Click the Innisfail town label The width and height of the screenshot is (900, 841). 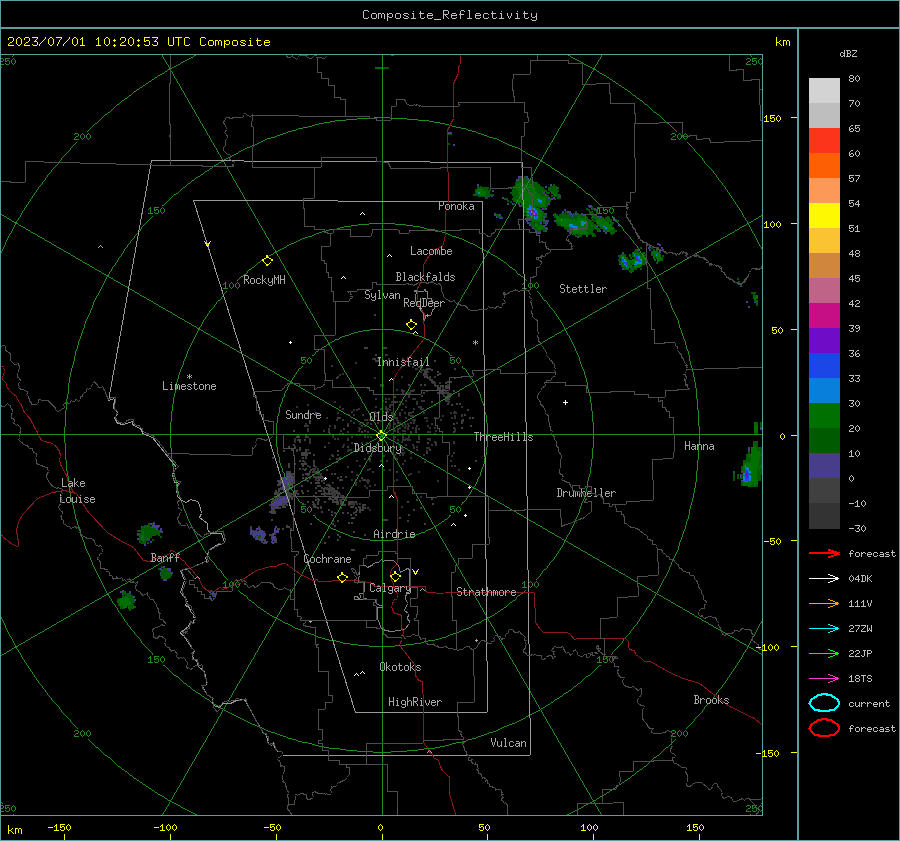click(403, 362)
